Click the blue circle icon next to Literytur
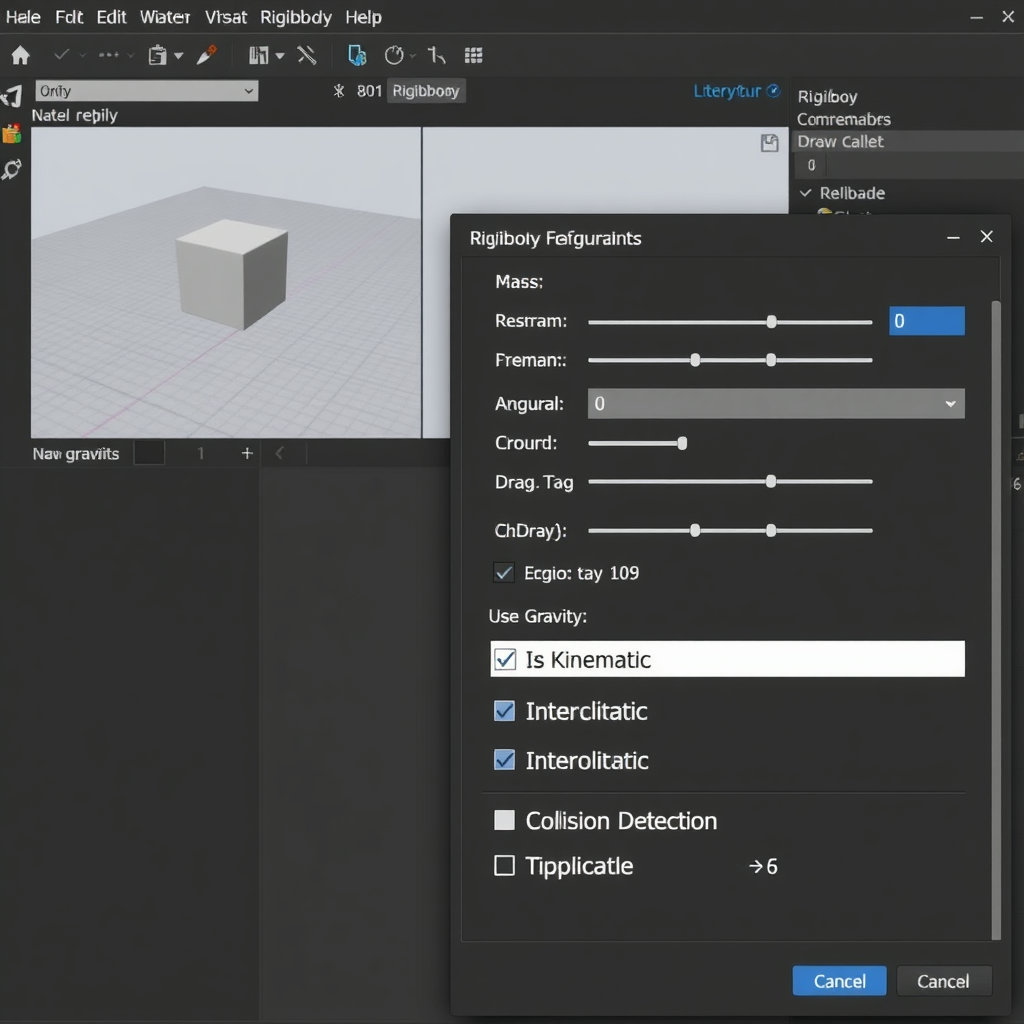The width and height of the screenshot is (1024, 1024). (773, 91)
